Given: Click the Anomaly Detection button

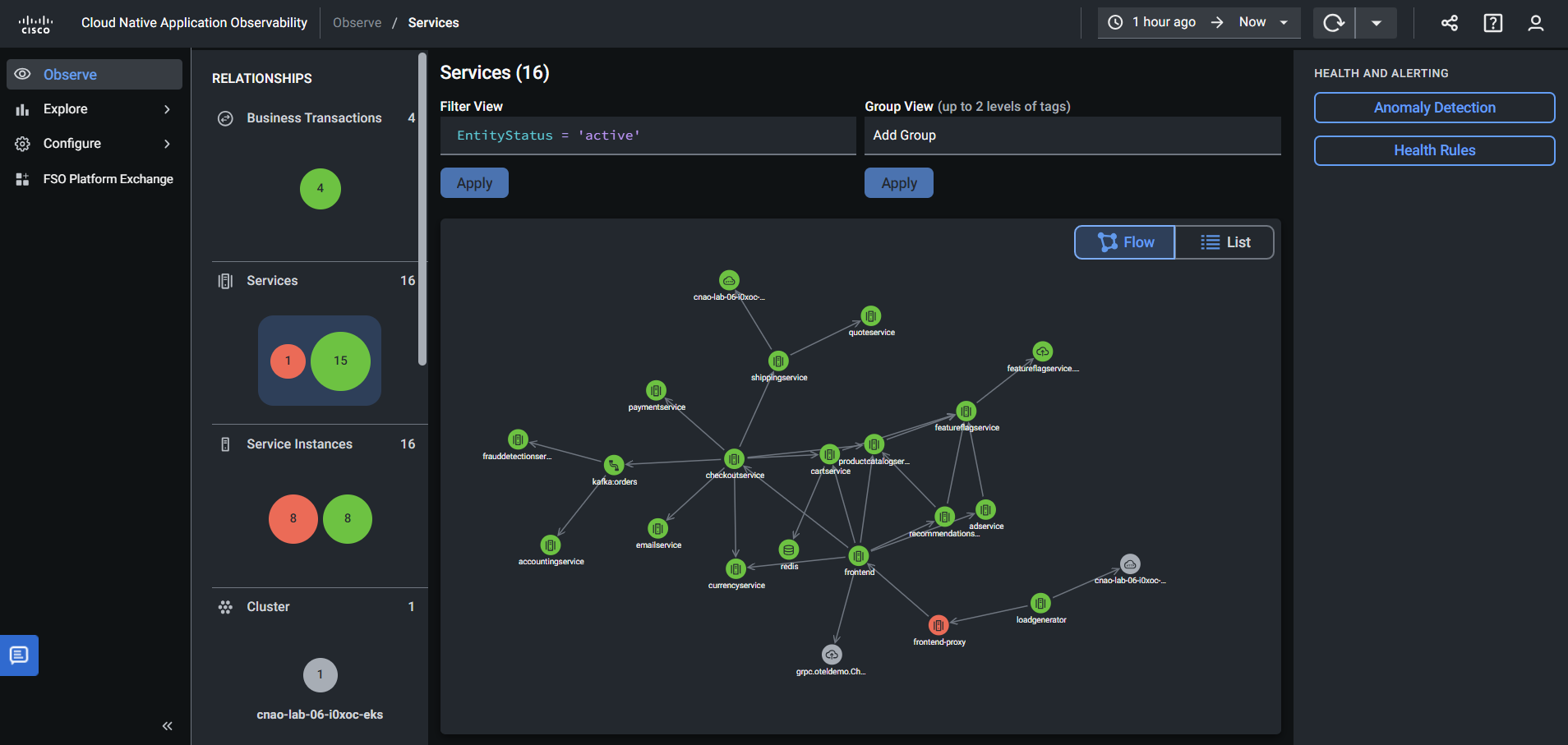Looking at the screenshot, I should pos(1434,108).
